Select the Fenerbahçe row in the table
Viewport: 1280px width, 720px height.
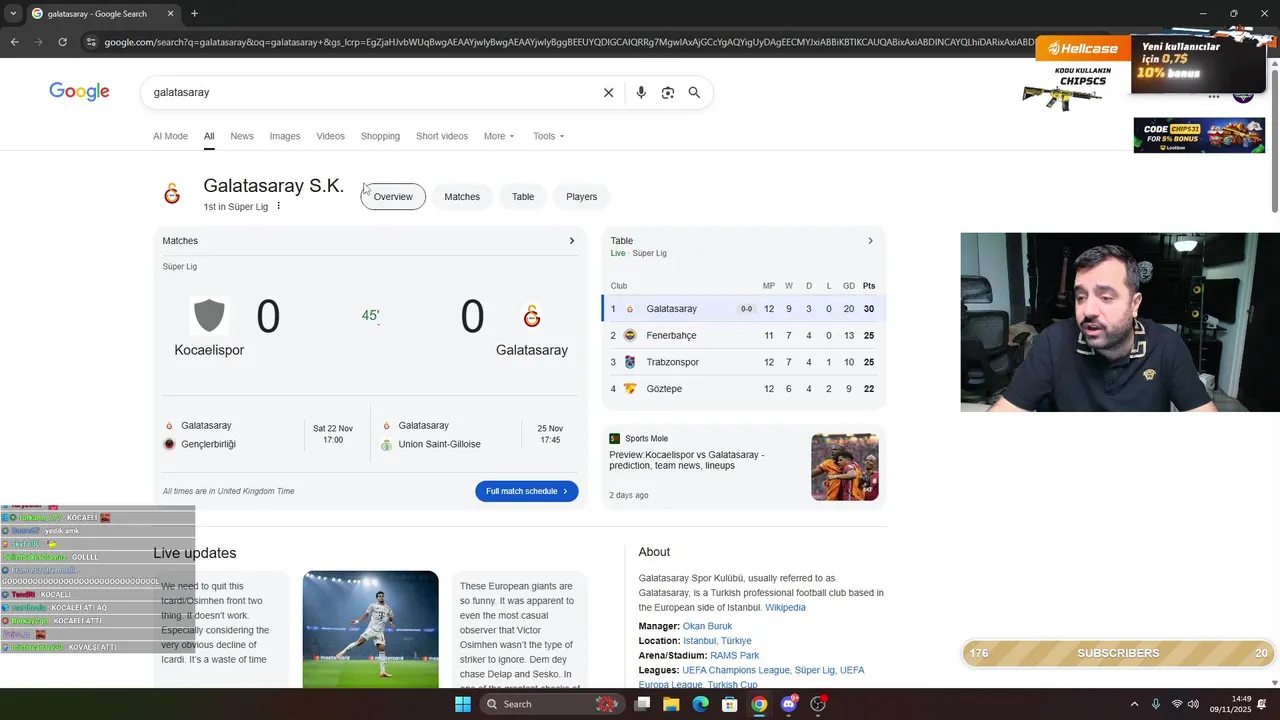[x=743, y=335]
